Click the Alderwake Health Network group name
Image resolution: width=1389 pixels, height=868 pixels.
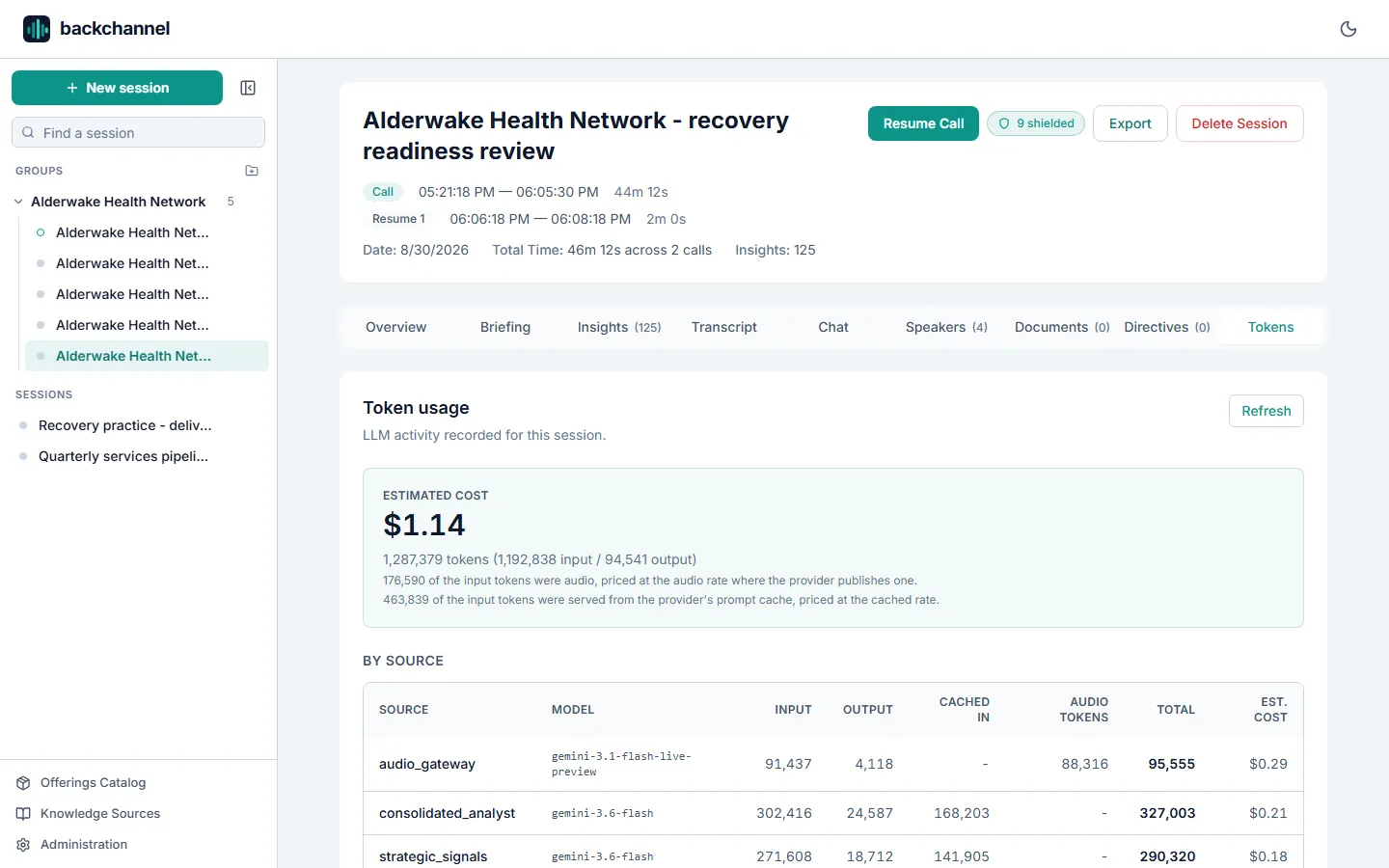118,202
